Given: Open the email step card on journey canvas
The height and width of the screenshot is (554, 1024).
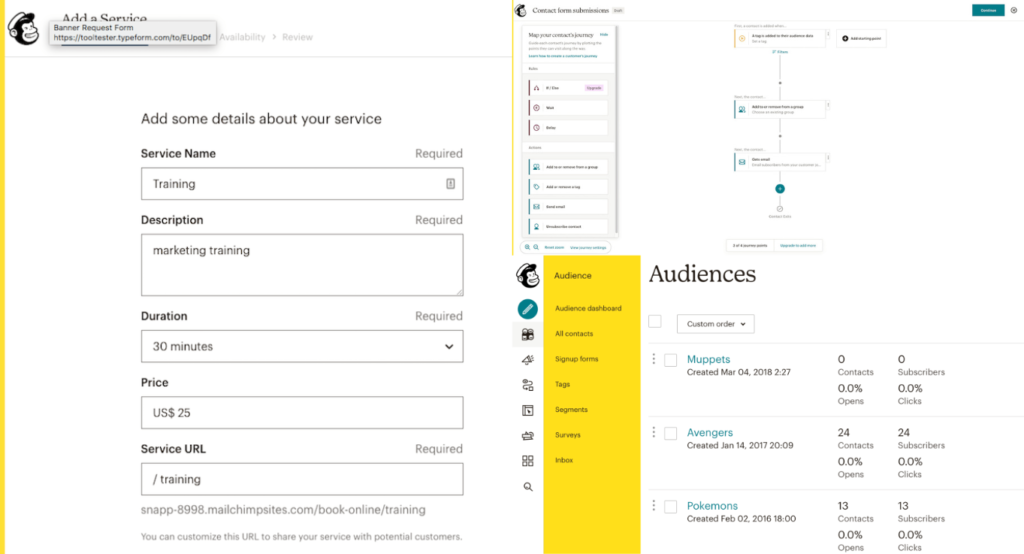Looking at the screenshot, I should pyautogui.click(x=780, y=162).
